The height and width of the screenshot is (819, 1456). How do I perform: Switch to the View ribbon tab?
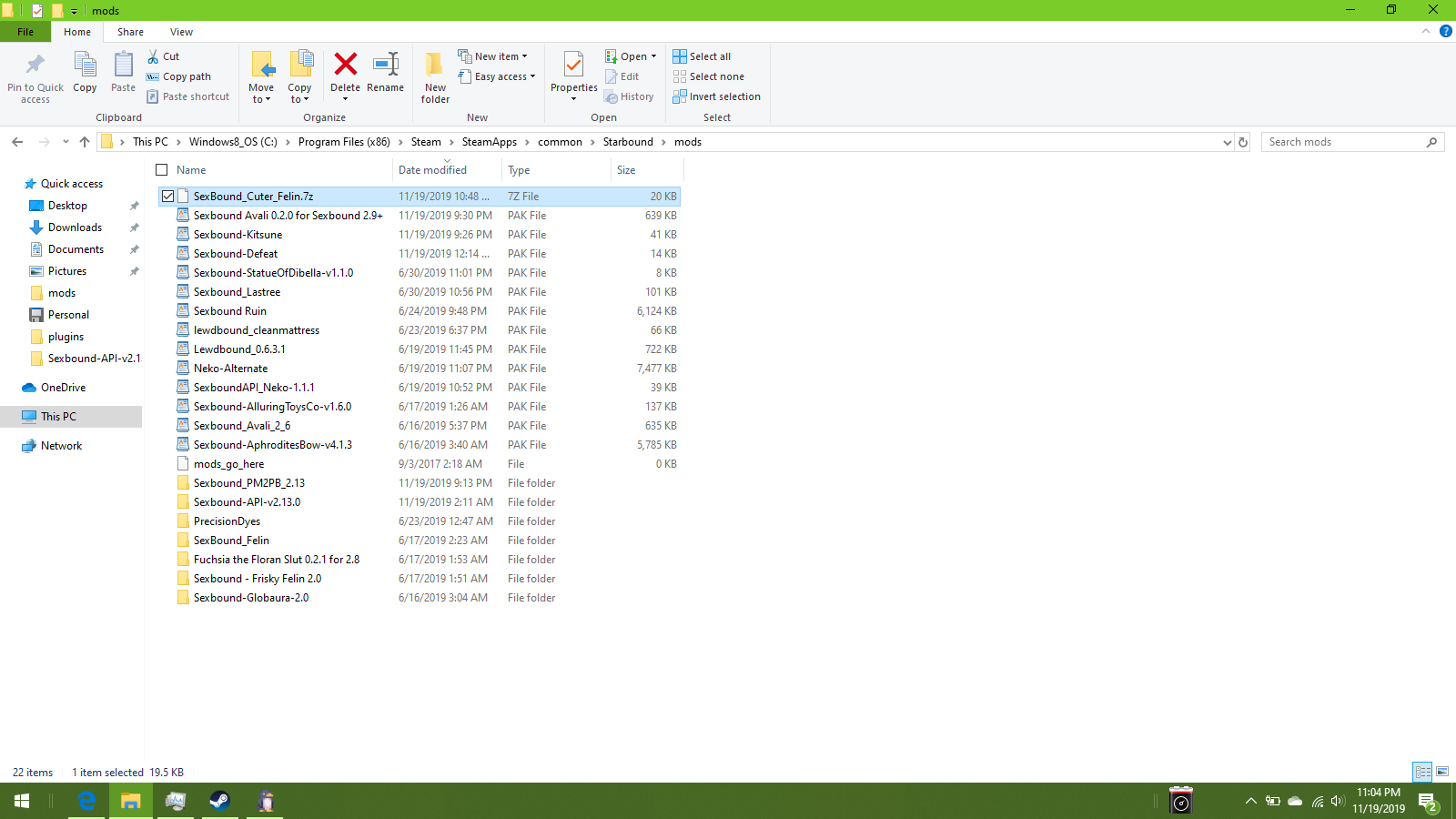181,32
